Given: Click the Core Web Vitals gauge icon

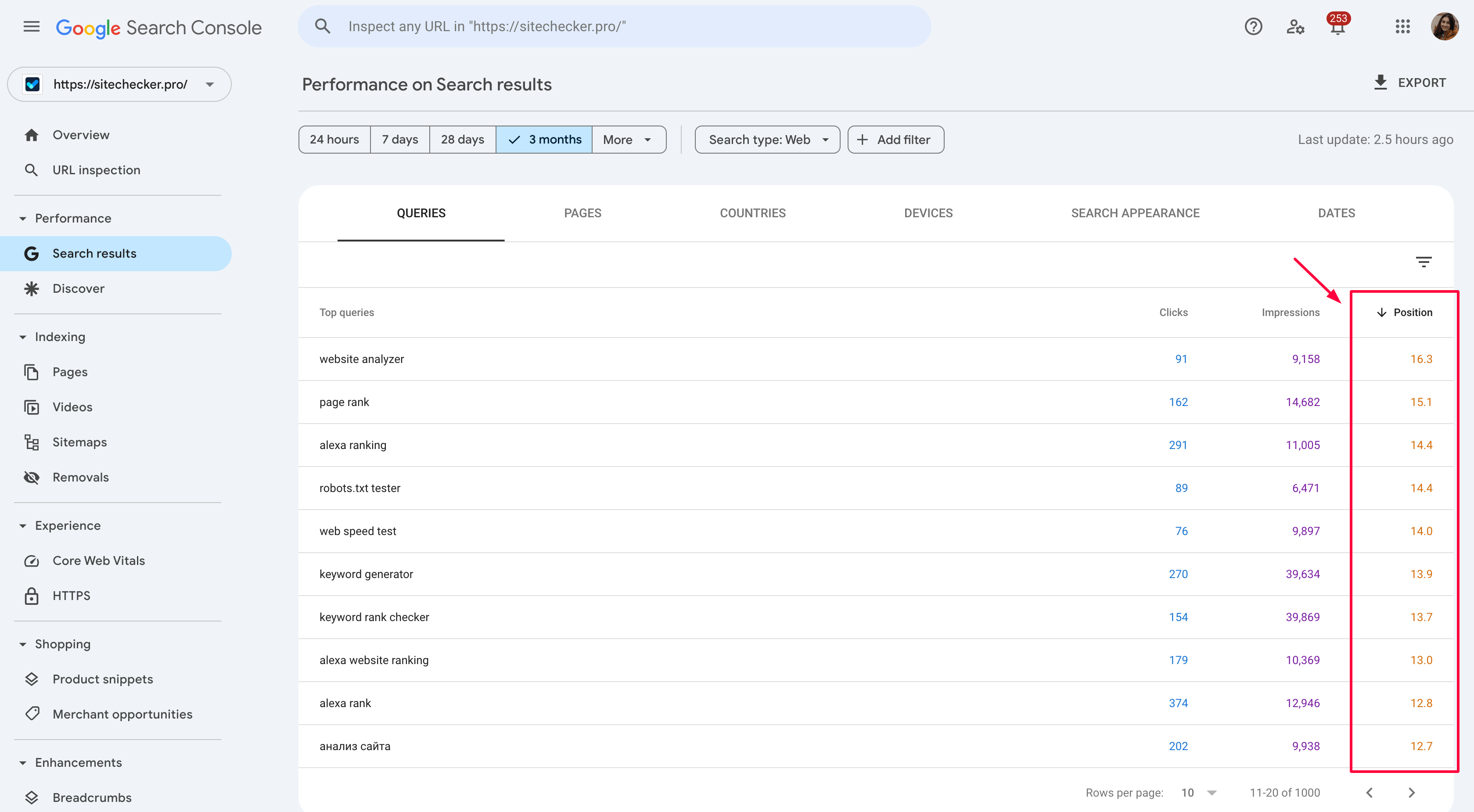Looking at the screenshot, I should (32, 561).
